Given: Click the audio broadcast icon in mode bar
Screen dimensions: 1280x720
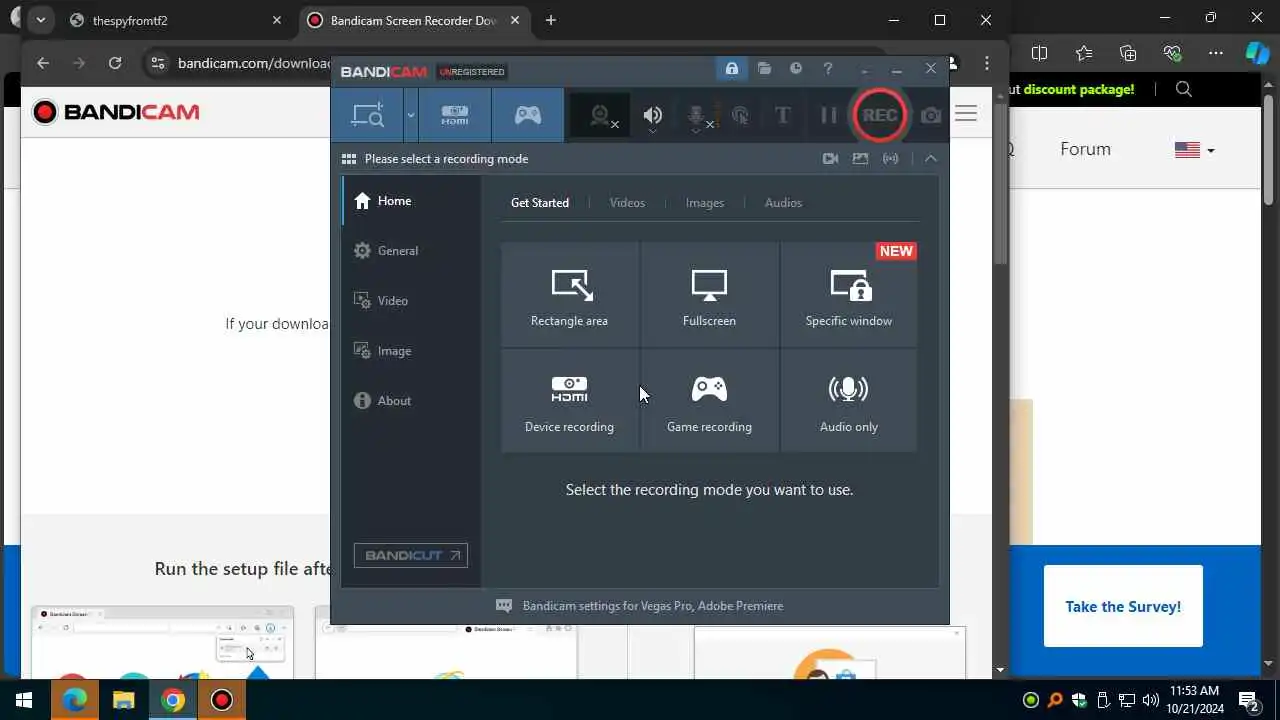Looking at the screenshot, I should point(890,159).
